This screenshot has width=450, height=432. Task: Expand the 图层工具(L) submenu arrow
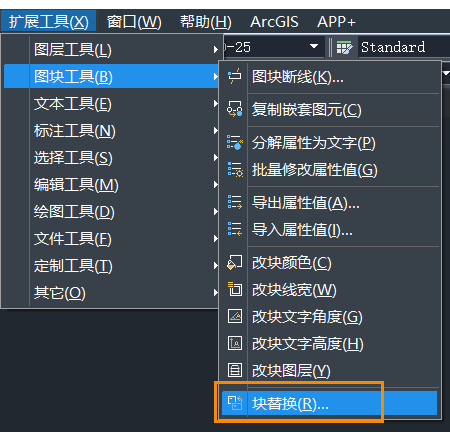click(x=215, y=50)
